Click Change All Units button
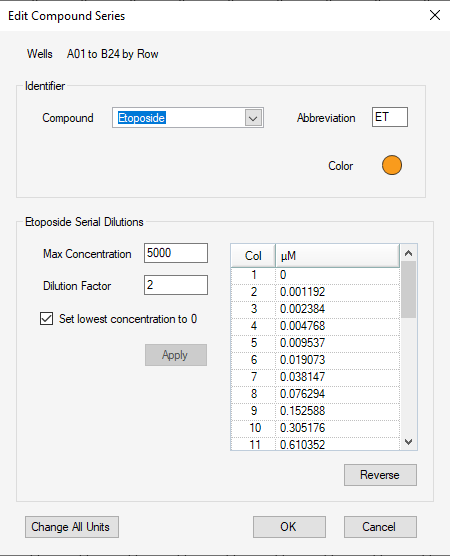 tap(72, 527)
